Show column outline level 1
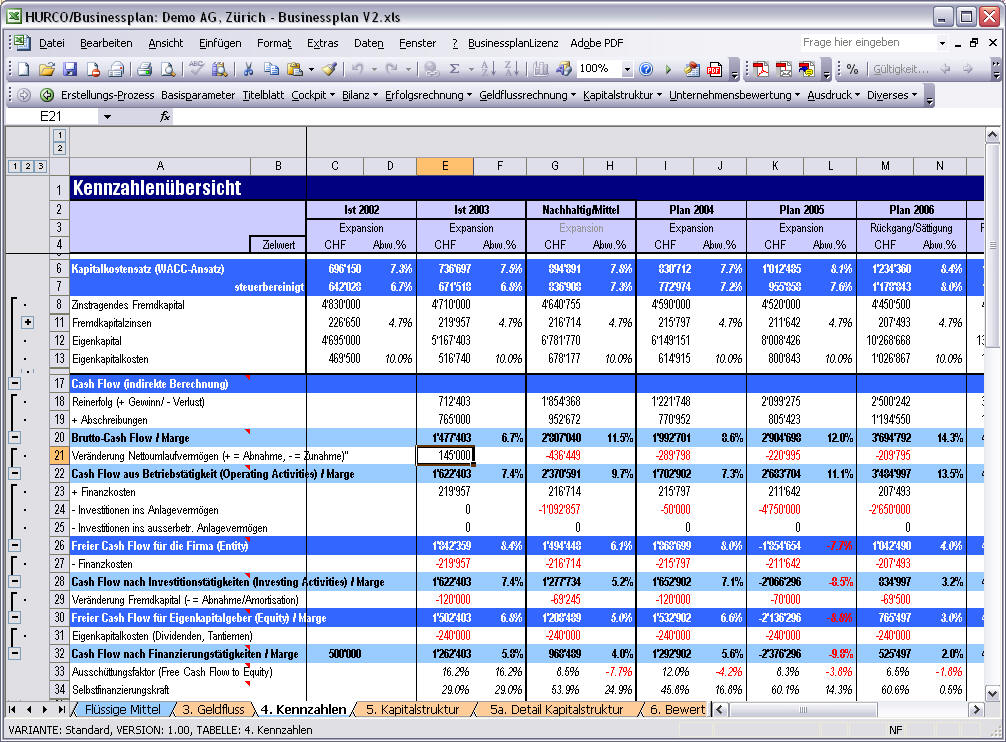Viewport: 1006px width, 742px height. pyautogui.click(x=60, y=135)
